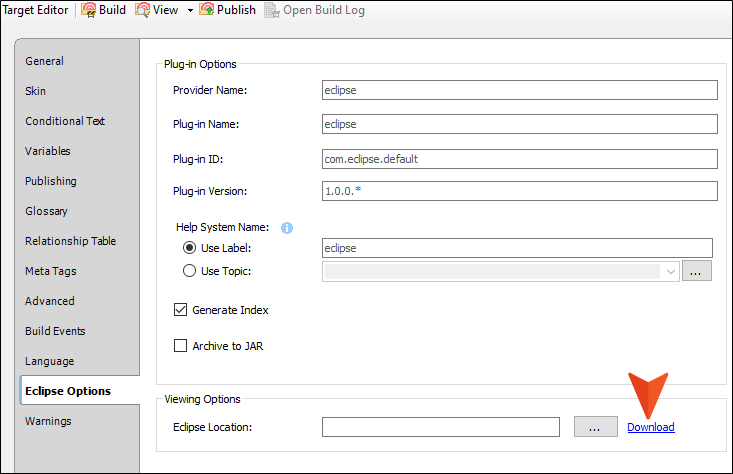Select the Meta Tags tab
Screen dimensions: 733x474
(x=51, y=271)
